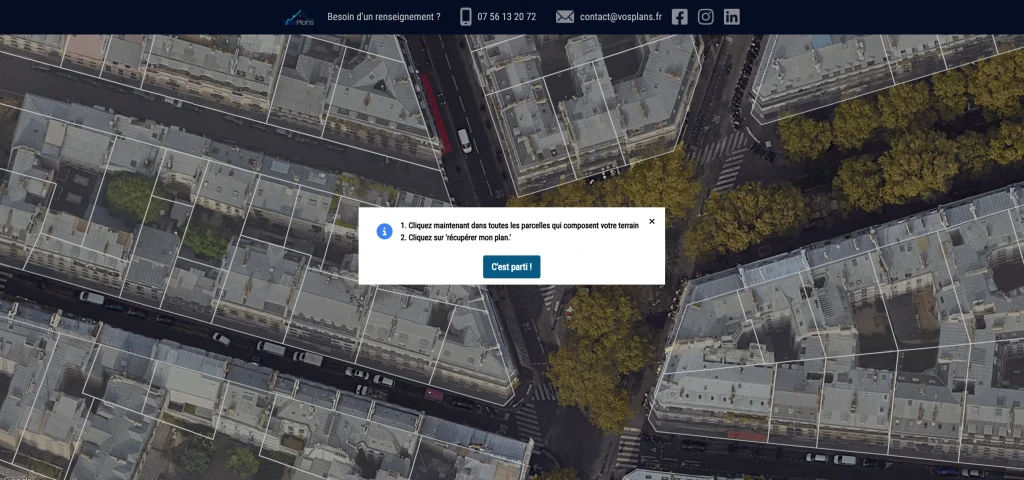Open the Instagram profile icon
Screen dimensions: 1024x480
706,17
